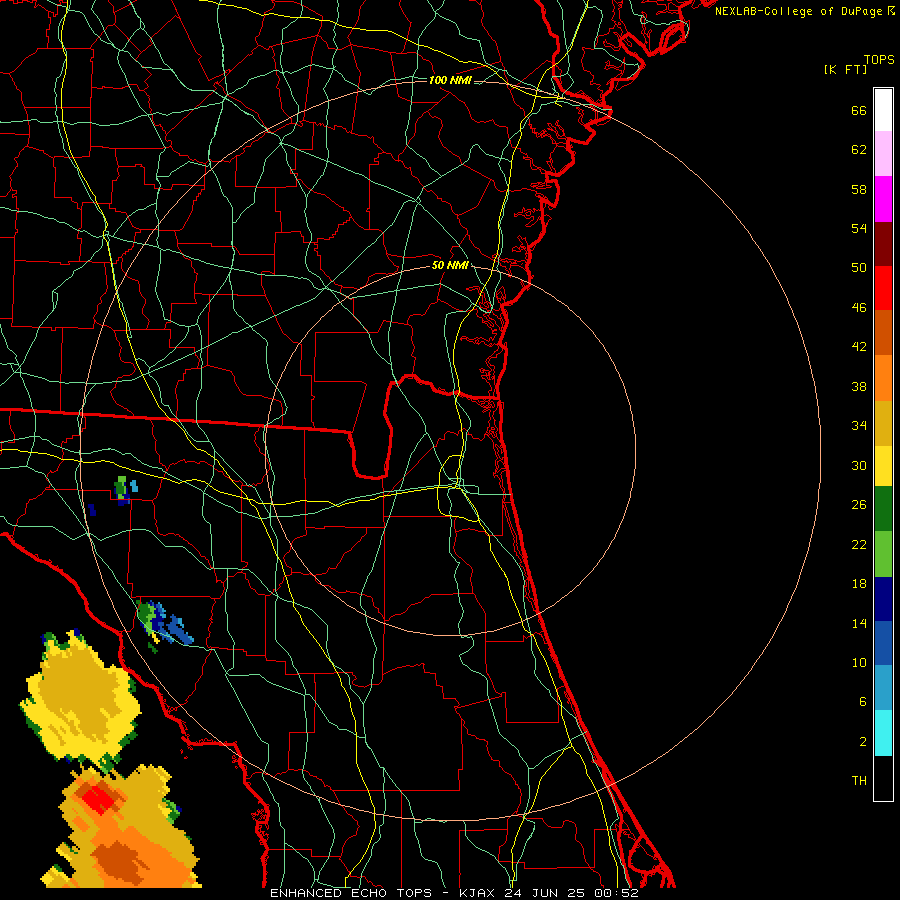This screenshot has height=900, width=900.
Task: Select the magenta swatch in the color scale
Action: pyautogui.click(x=883, y=199)
